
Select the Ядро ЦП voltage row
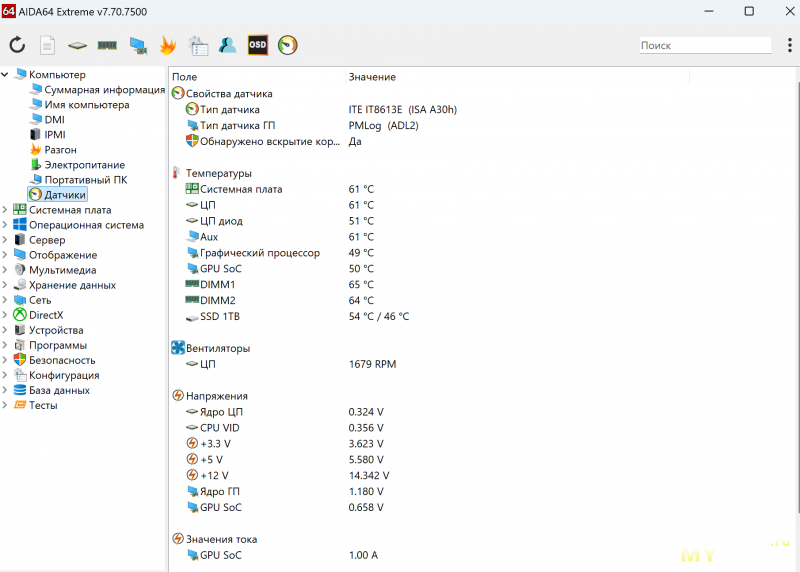point(285,412)
